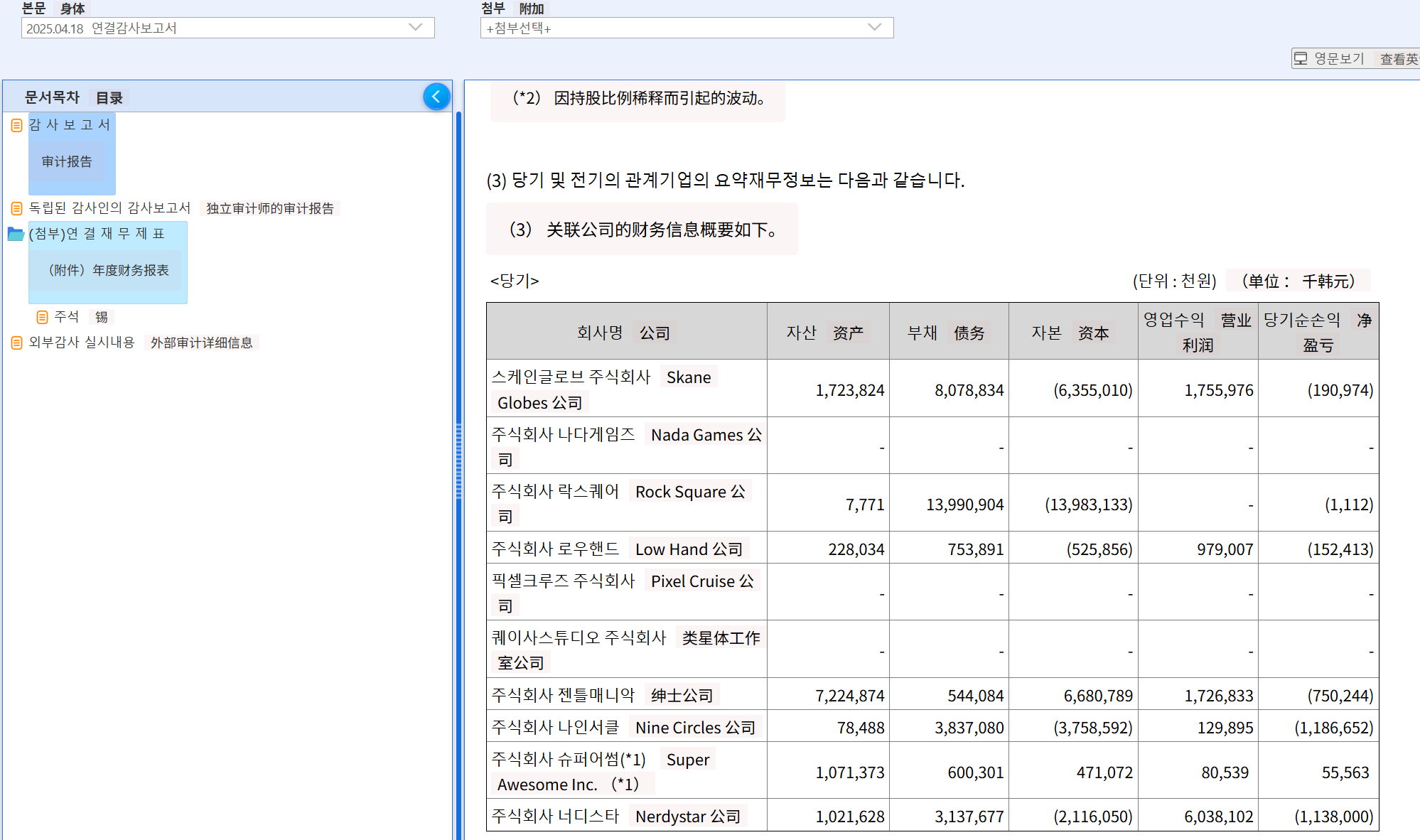
Task: Click the capital value 6,680,789
Action: [x=1098, y=696]
